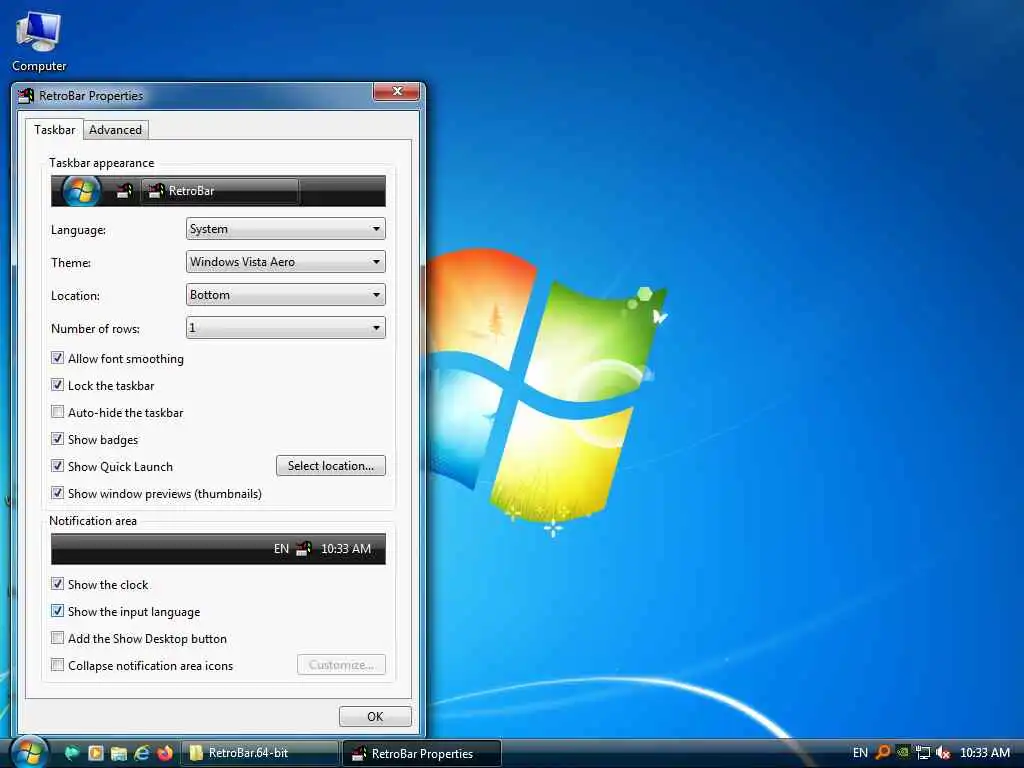Uncheck Lock the taskbar
This screenshot has width=1024, height=768.
57,385
